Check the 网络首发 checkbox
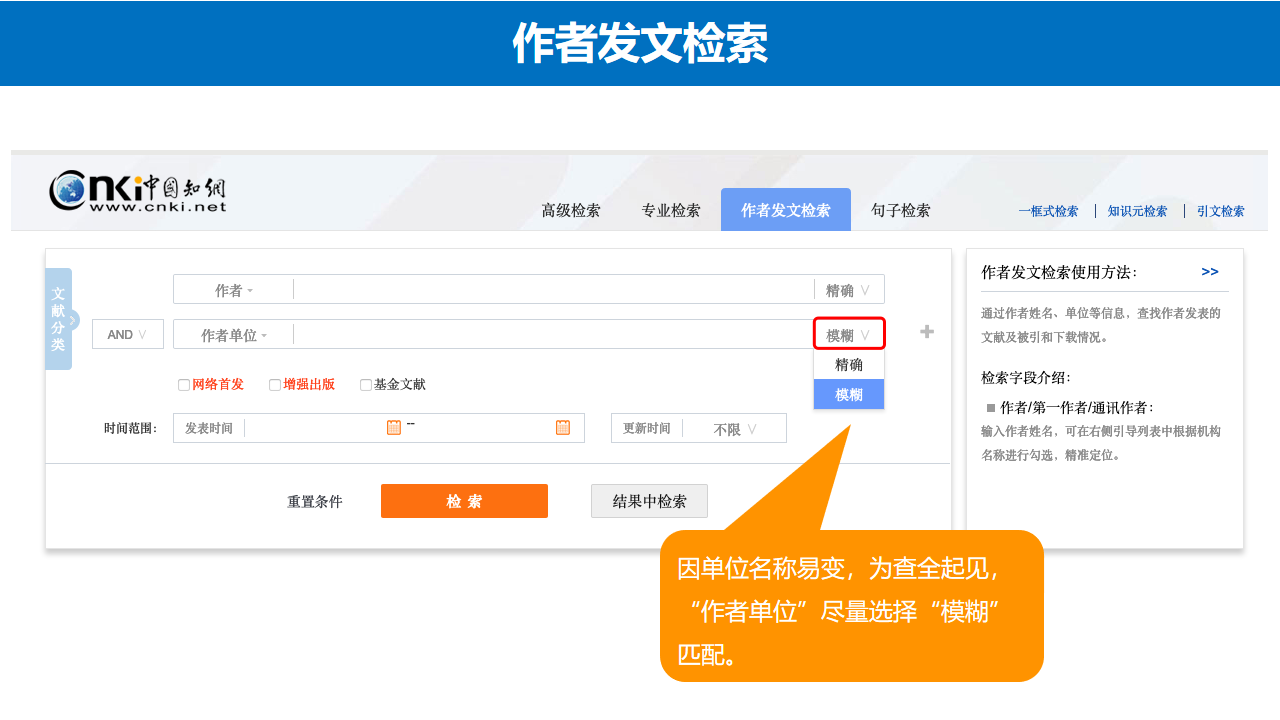 184,385
